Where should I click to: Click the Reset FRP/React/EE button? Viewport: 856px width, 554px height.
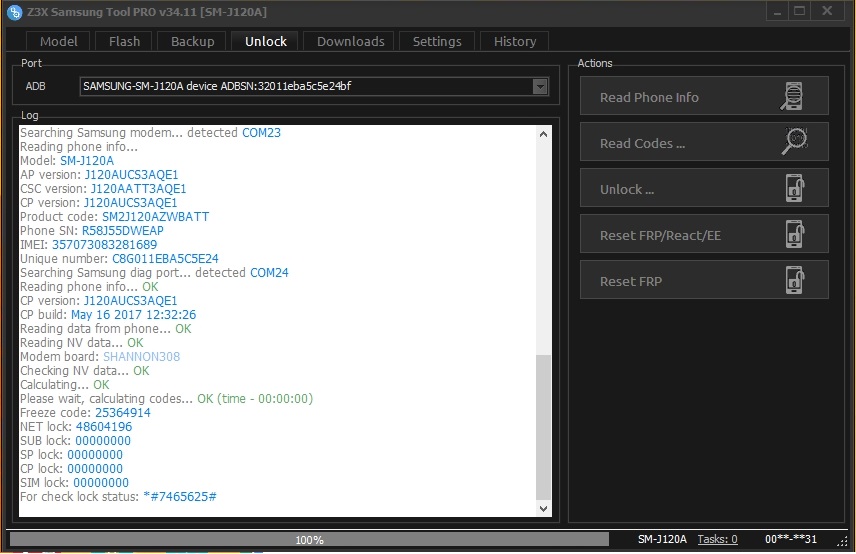point(704,234)
